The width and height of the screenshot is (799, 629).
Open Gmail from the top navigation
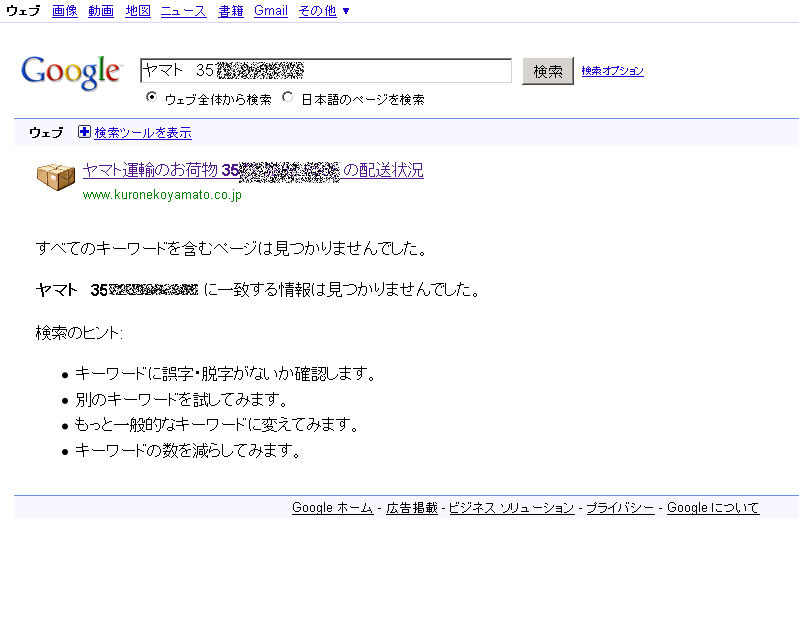(x=271, y=11)
